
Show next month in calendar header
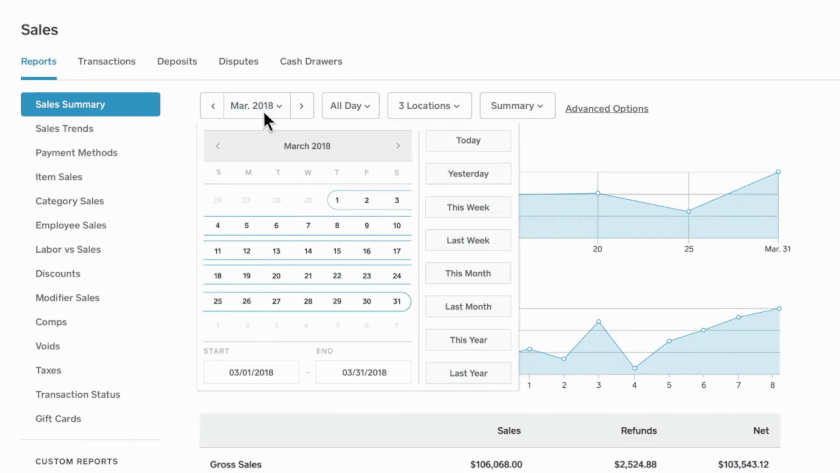pyautogui.click(x=398, y=146)
